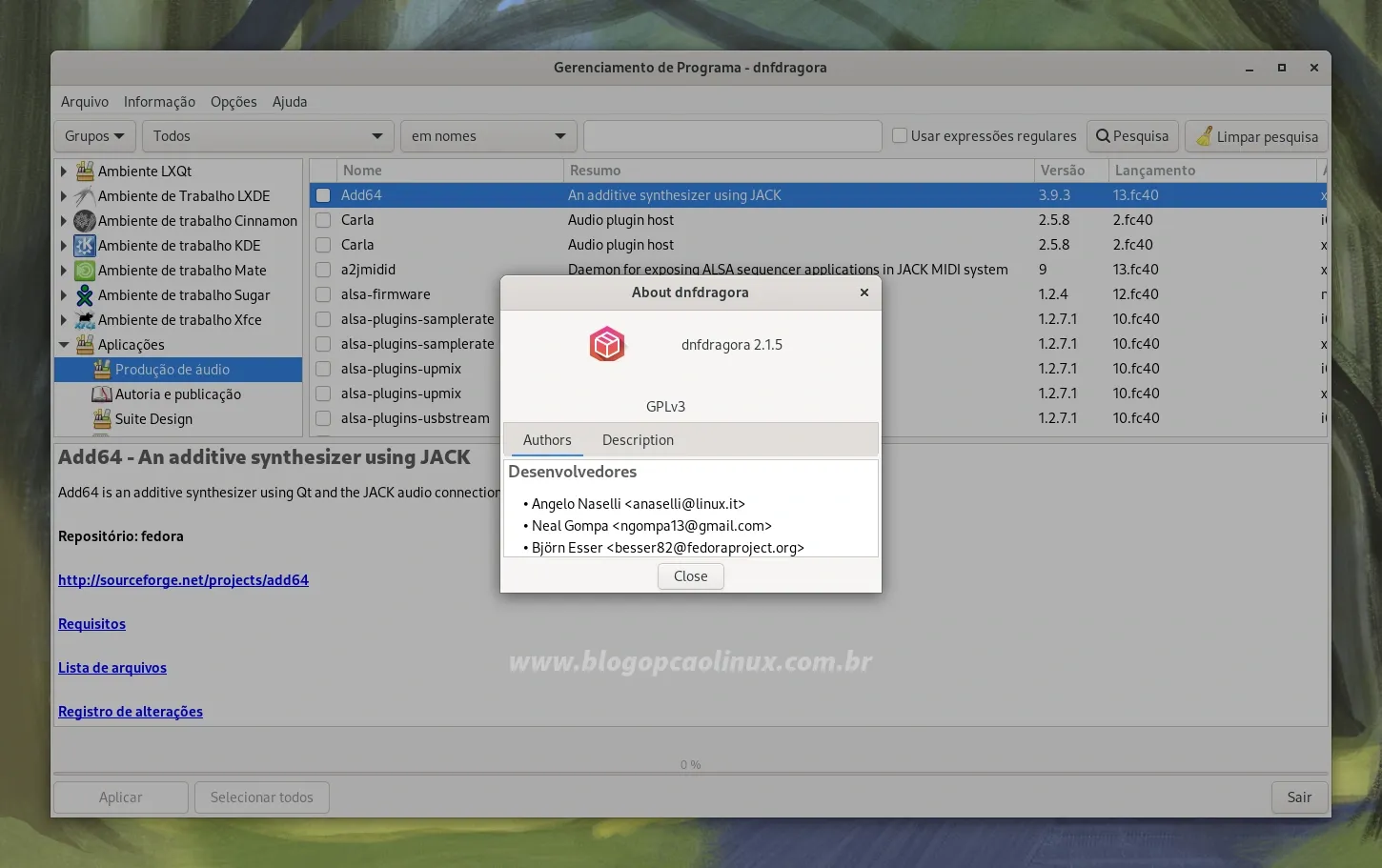Sort packages by the Versão column header
Screen dimensions: 1382x868
point(1071,171)
